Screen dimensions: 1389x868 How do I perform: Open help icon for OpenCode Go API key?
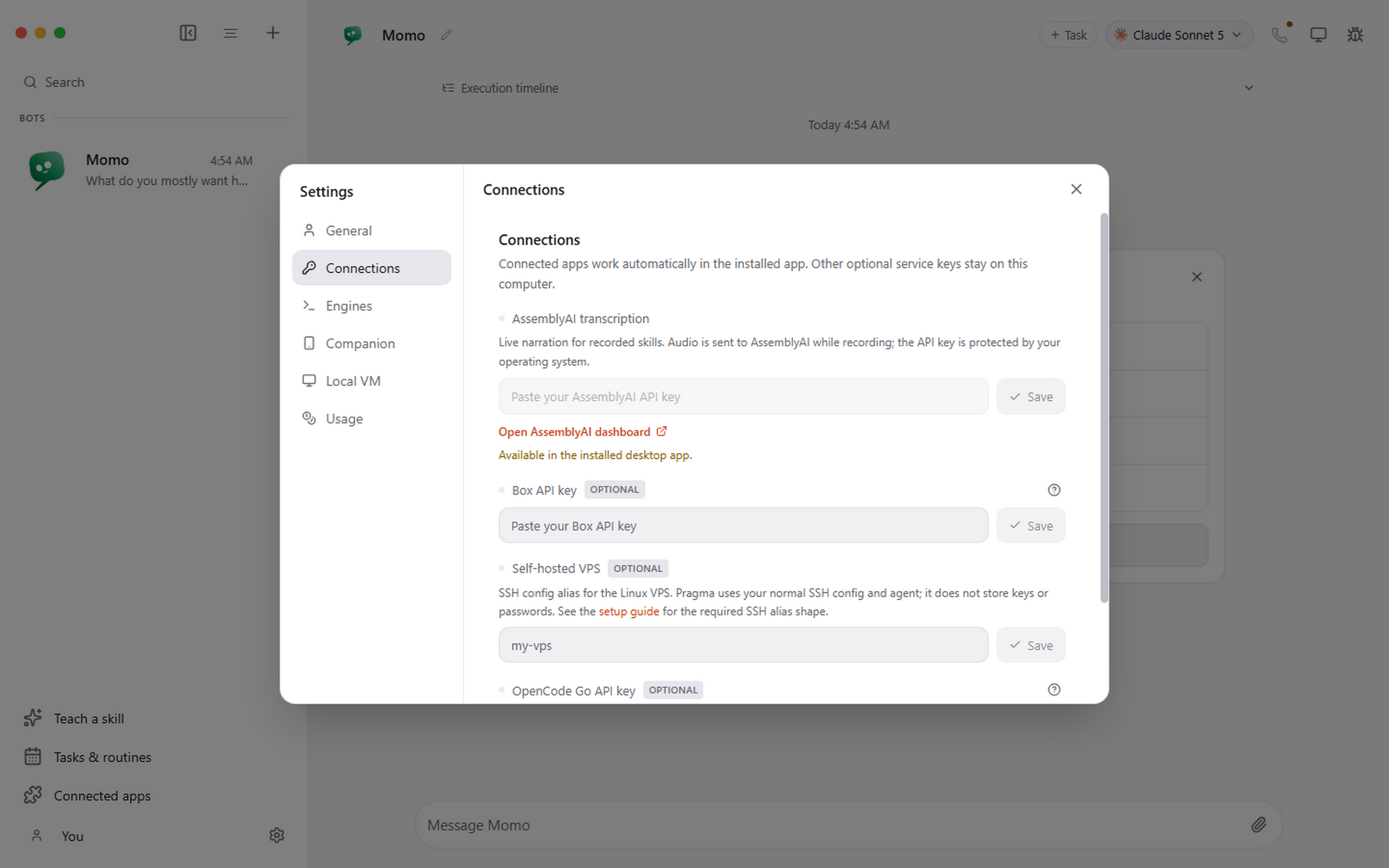(x=1054, y=690)
